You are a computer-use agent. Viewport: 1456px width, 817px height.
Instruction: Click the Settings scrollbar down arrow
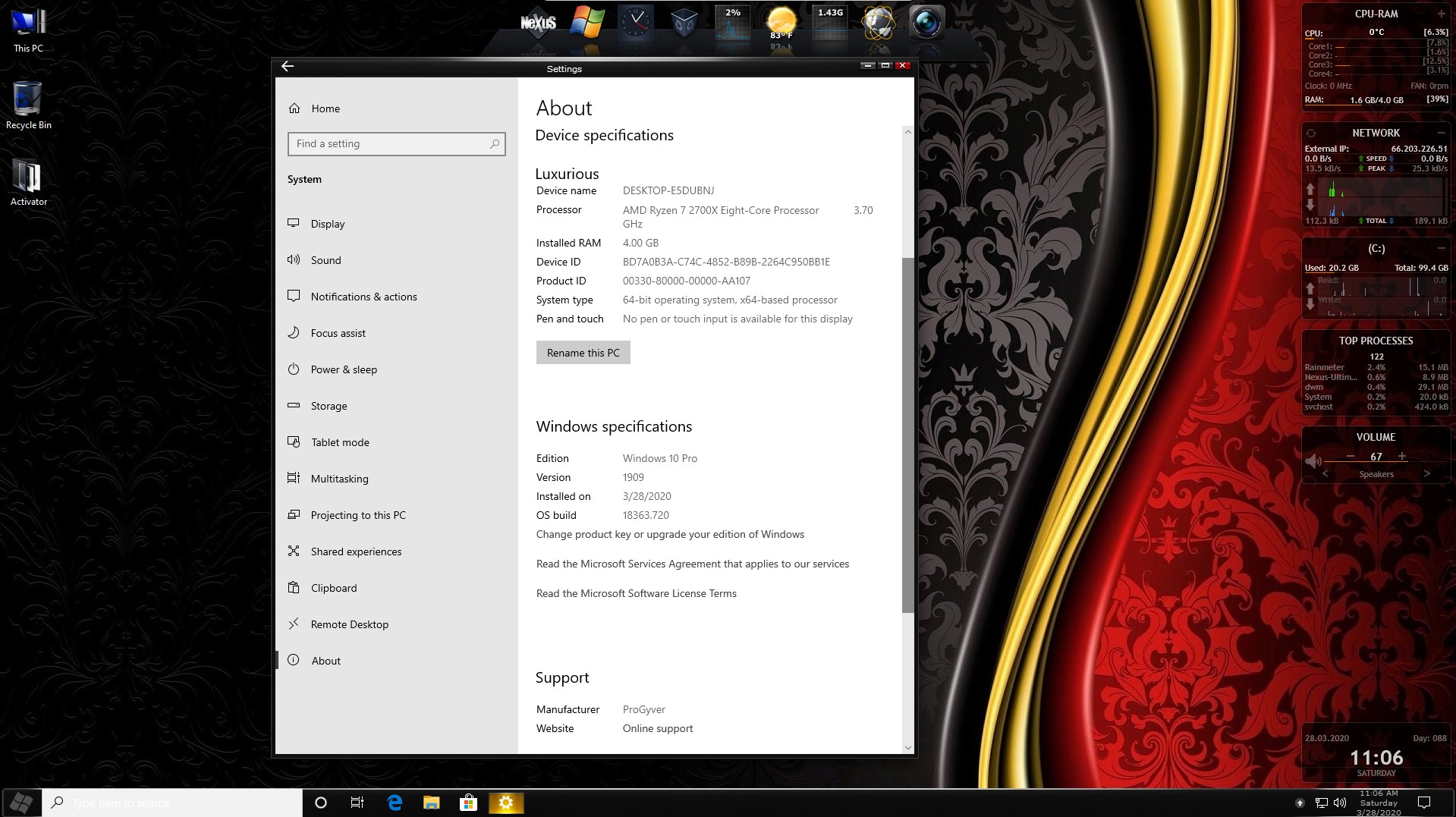click(x=907, y=747)
